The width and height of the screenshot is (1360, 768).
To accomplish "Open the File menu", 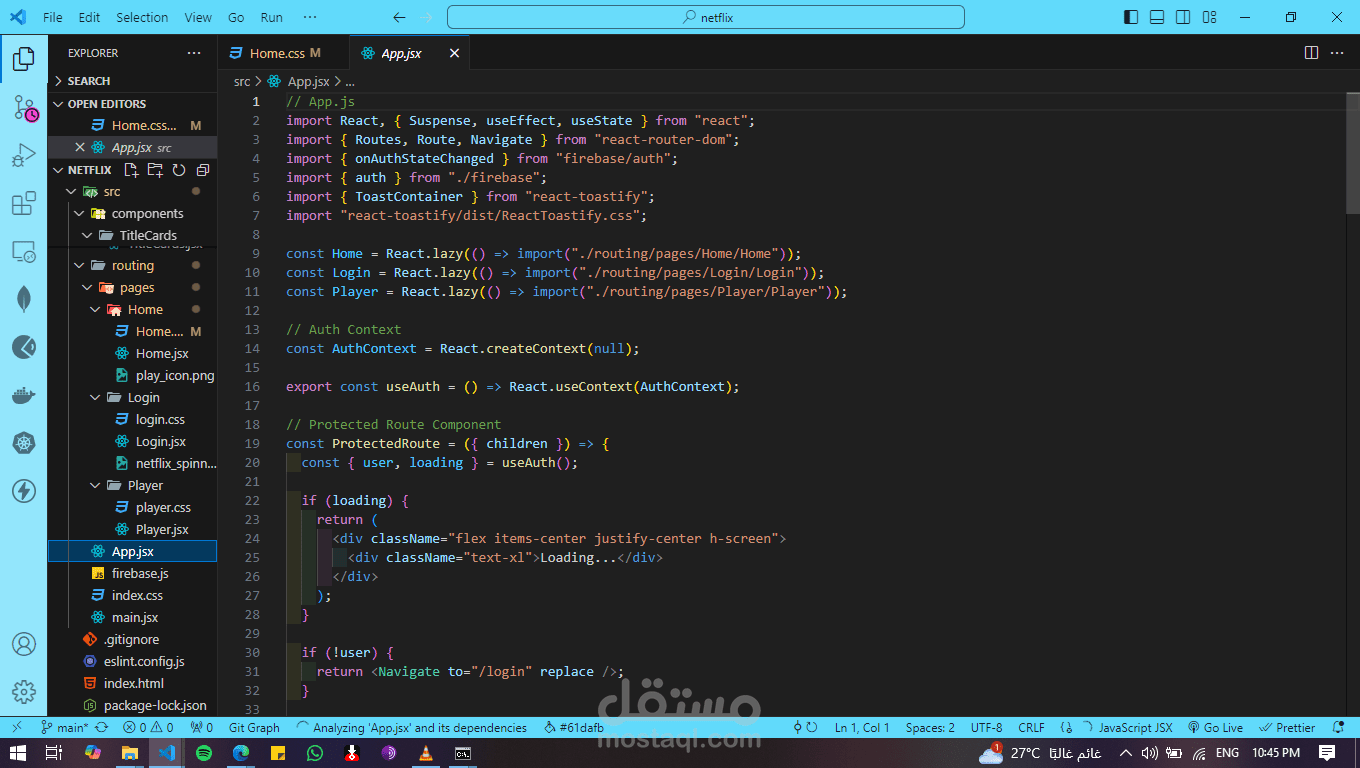I will coord(53,17).
